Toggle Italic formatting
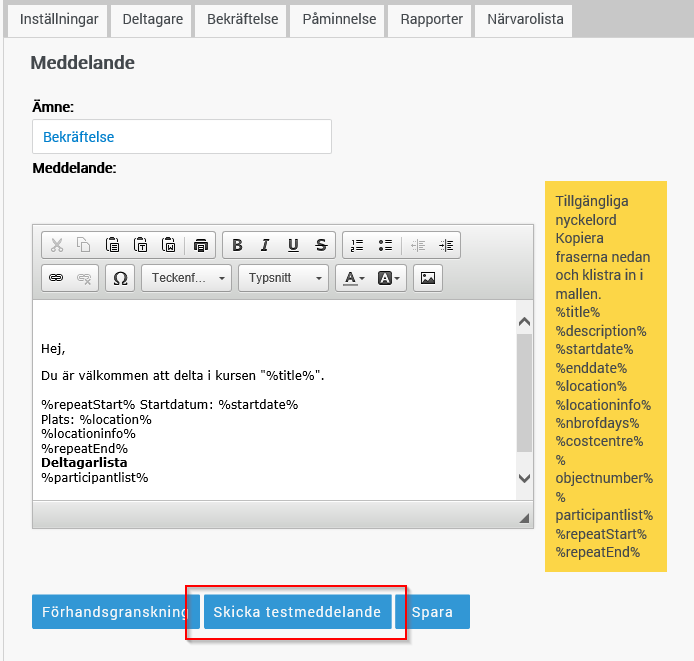Viewport: 694px width, 661px height. tap(265, 245)
